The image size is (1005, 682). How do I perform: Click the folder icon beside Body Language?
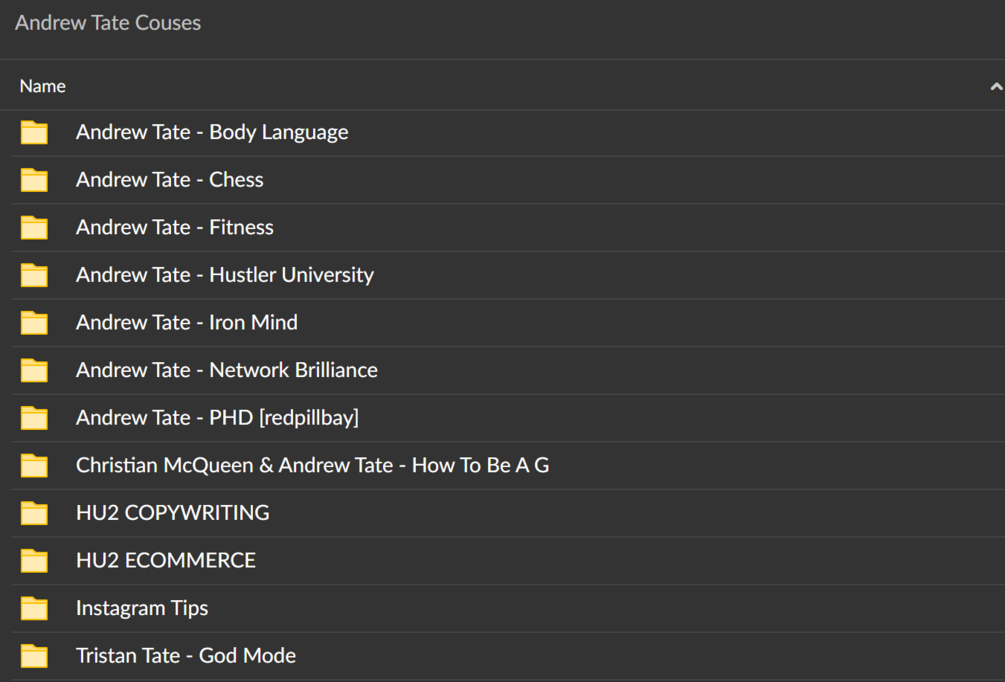click(x=35, y=132)
